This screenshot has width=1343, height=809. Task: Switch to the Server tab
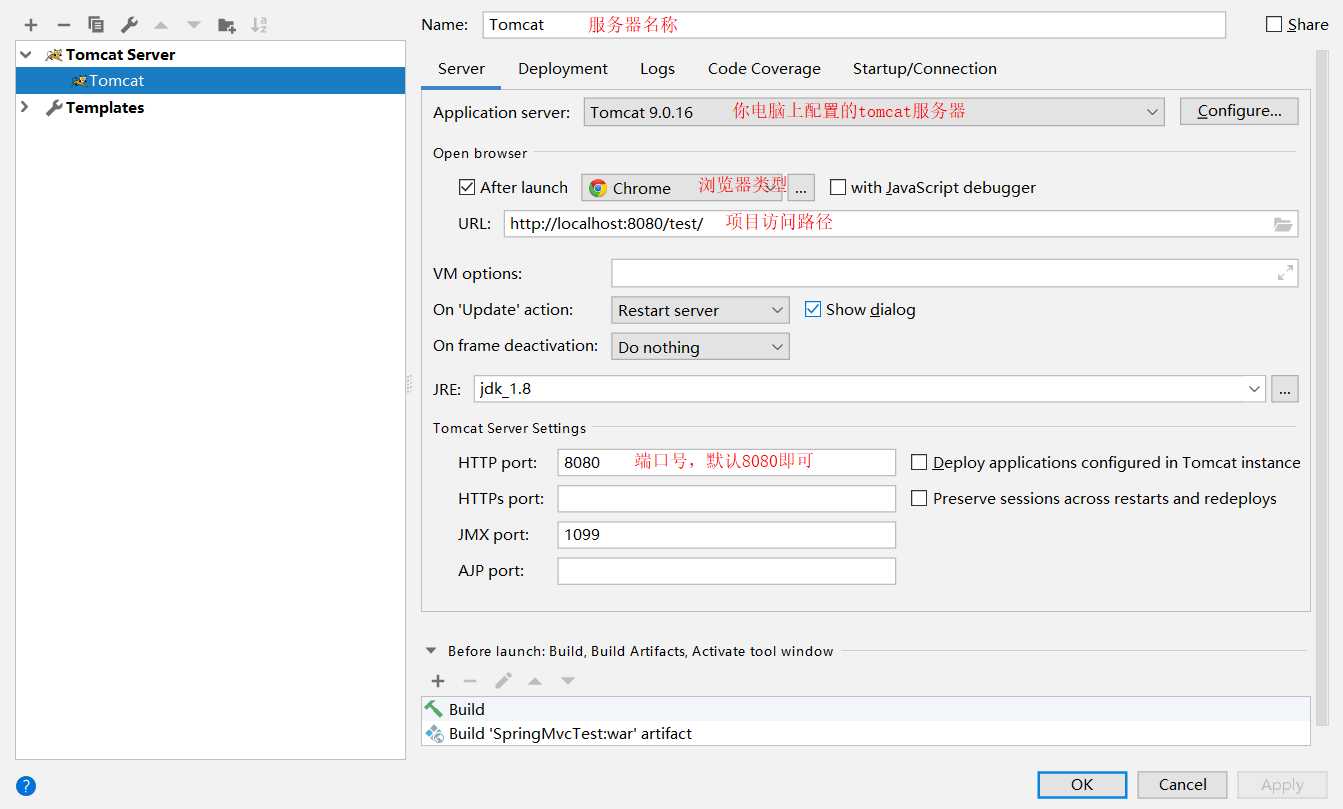click(x=461, y=69)
